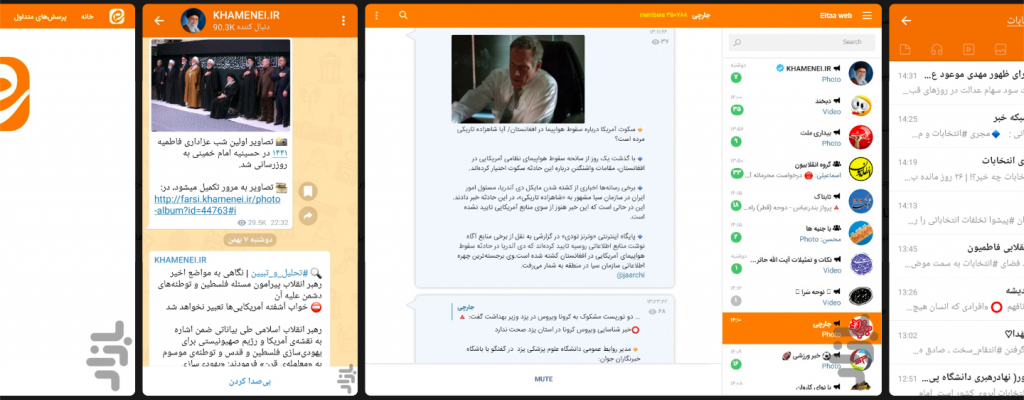Open the search result timed 14:31
The image size is (1024, 400).
point(957,82)
